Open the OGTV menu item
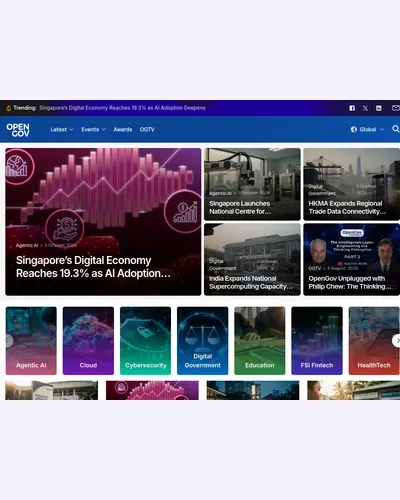This screenshot has width=400, height=500. click(x=147, y=129)
